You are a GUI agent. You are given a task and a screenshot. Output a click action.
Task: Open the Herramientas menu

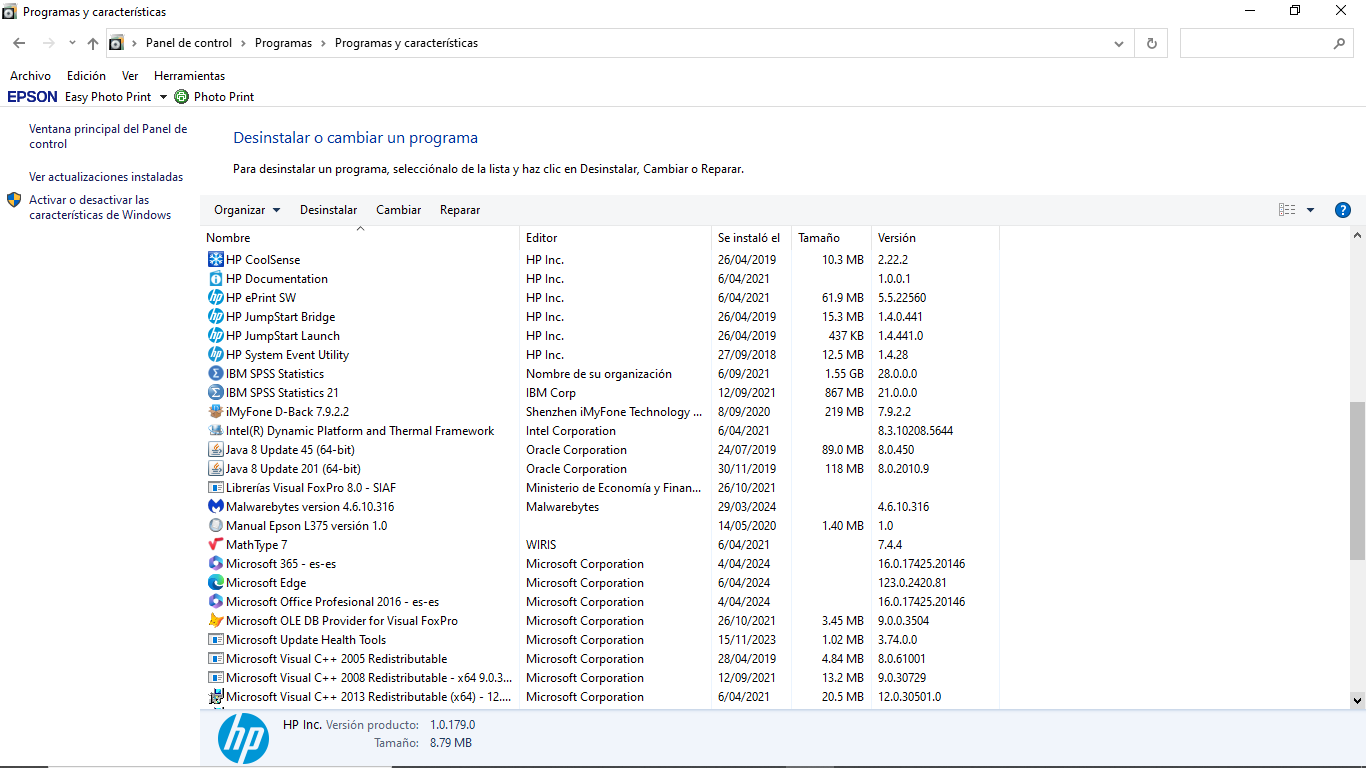189,76
